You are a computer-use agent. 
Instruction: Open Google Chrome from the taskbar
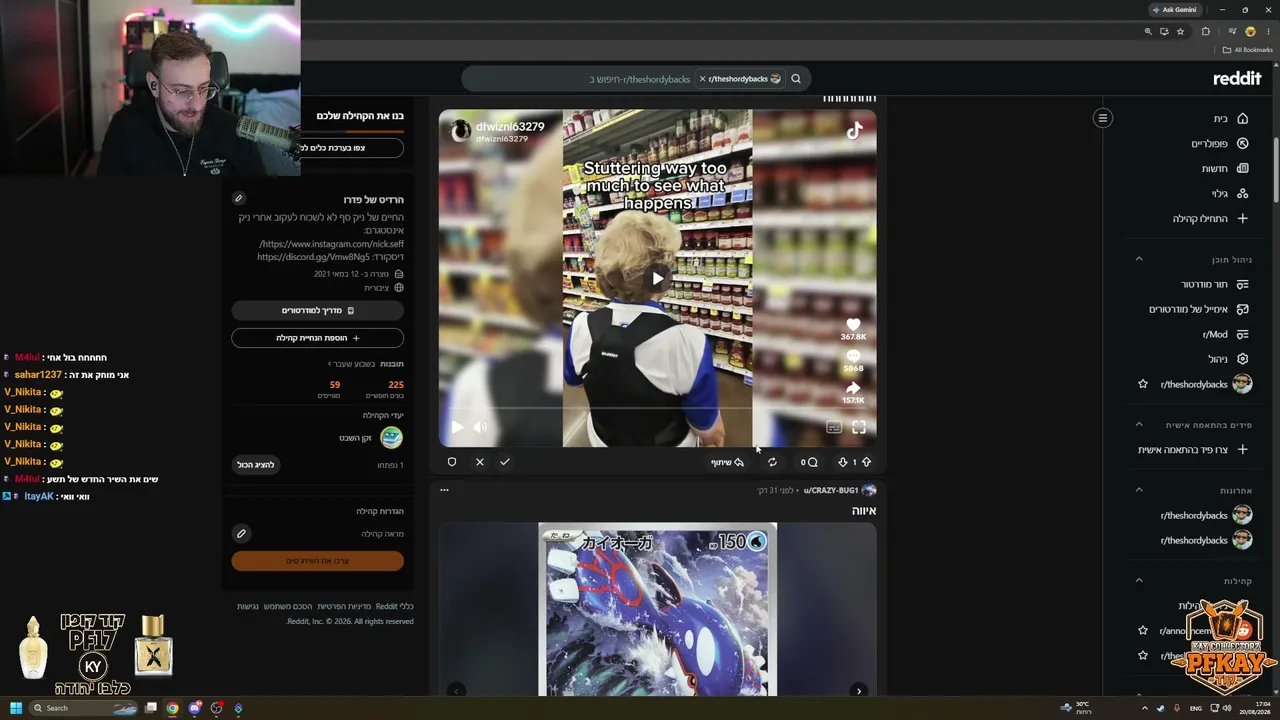172,708
